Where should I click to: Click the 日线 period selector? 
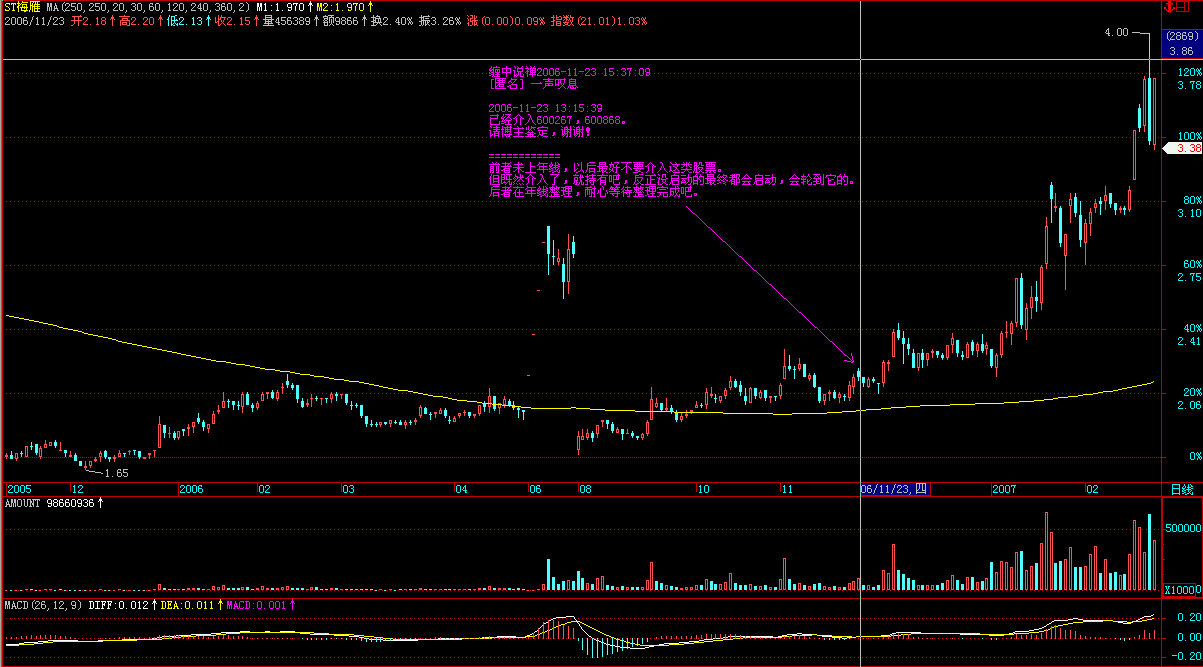click(1181, 489)
